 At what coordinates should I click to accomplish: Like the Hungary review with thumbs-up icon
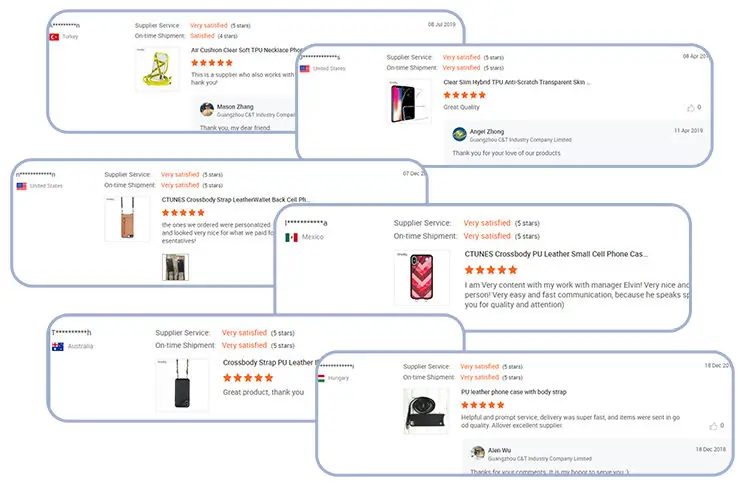713,426
